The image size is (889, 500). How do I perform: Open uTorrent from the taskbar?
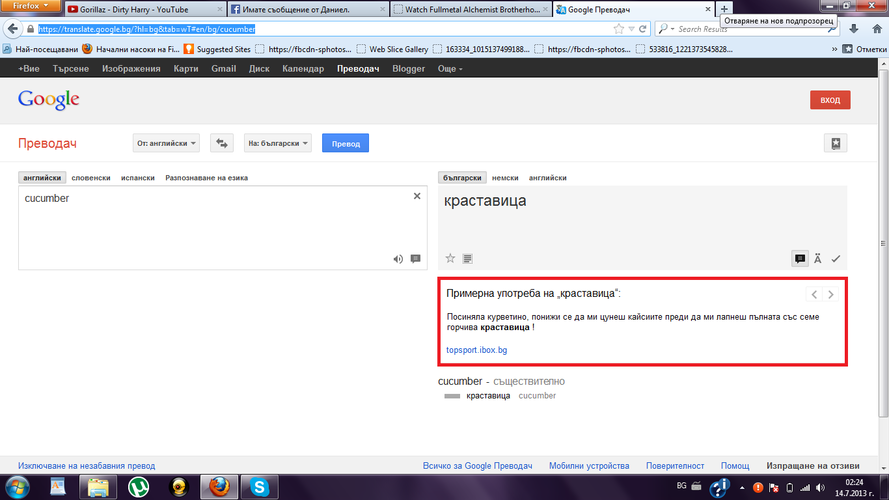pos(138,487)
